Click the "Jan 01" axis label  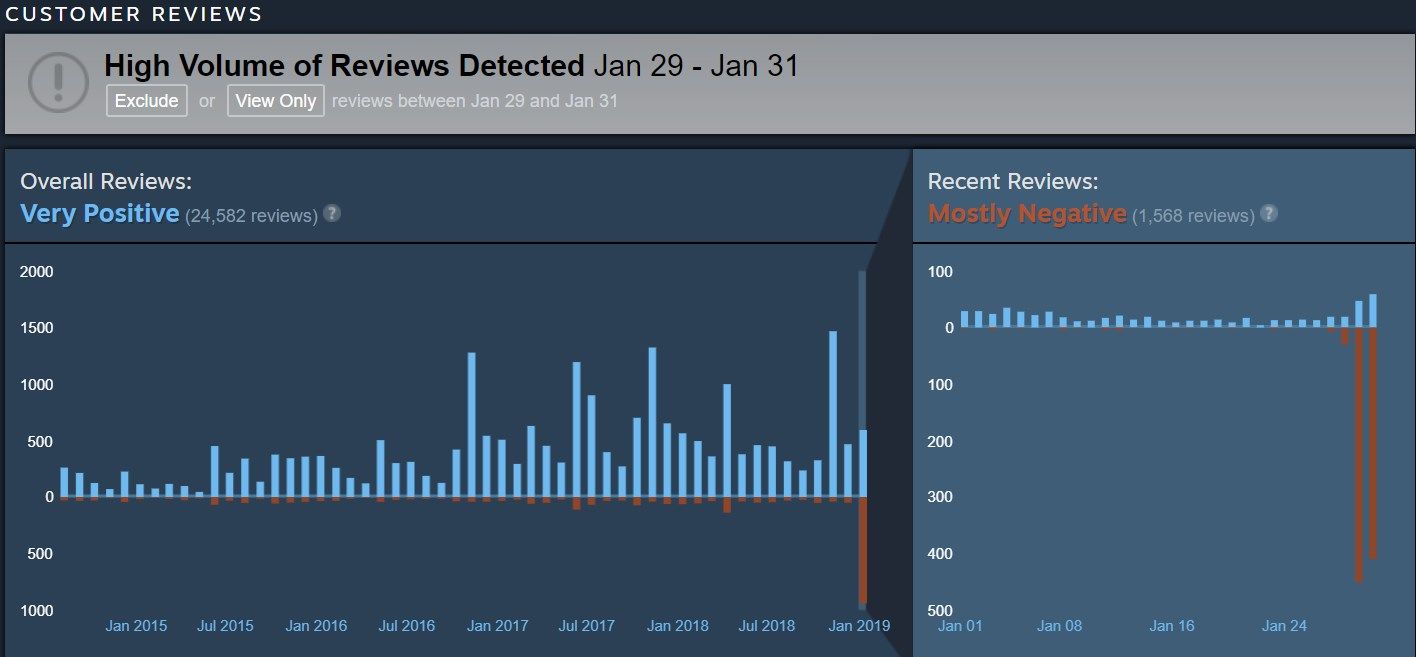point(960,626)
